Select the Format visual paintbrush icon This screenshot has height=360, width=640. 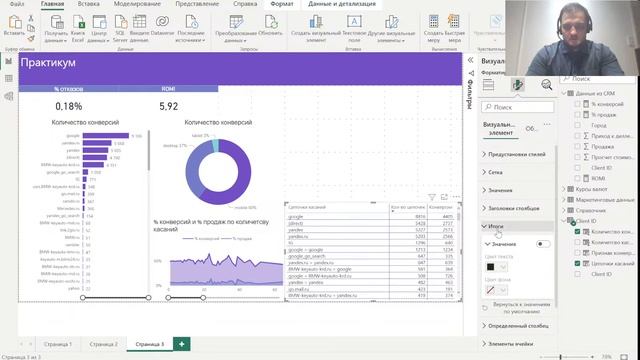518,85
